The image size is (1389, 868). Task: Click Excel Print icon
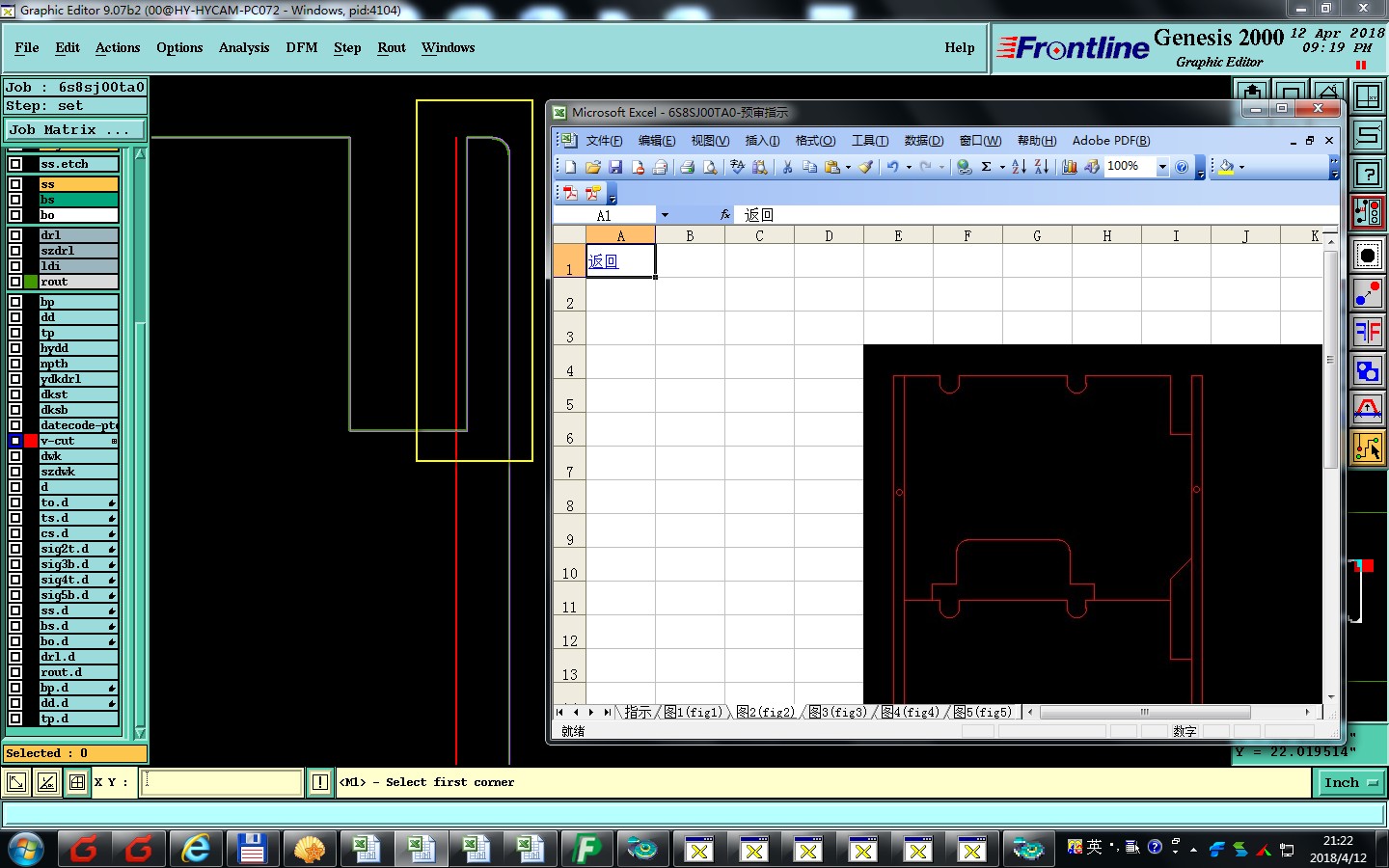(687, 167)
